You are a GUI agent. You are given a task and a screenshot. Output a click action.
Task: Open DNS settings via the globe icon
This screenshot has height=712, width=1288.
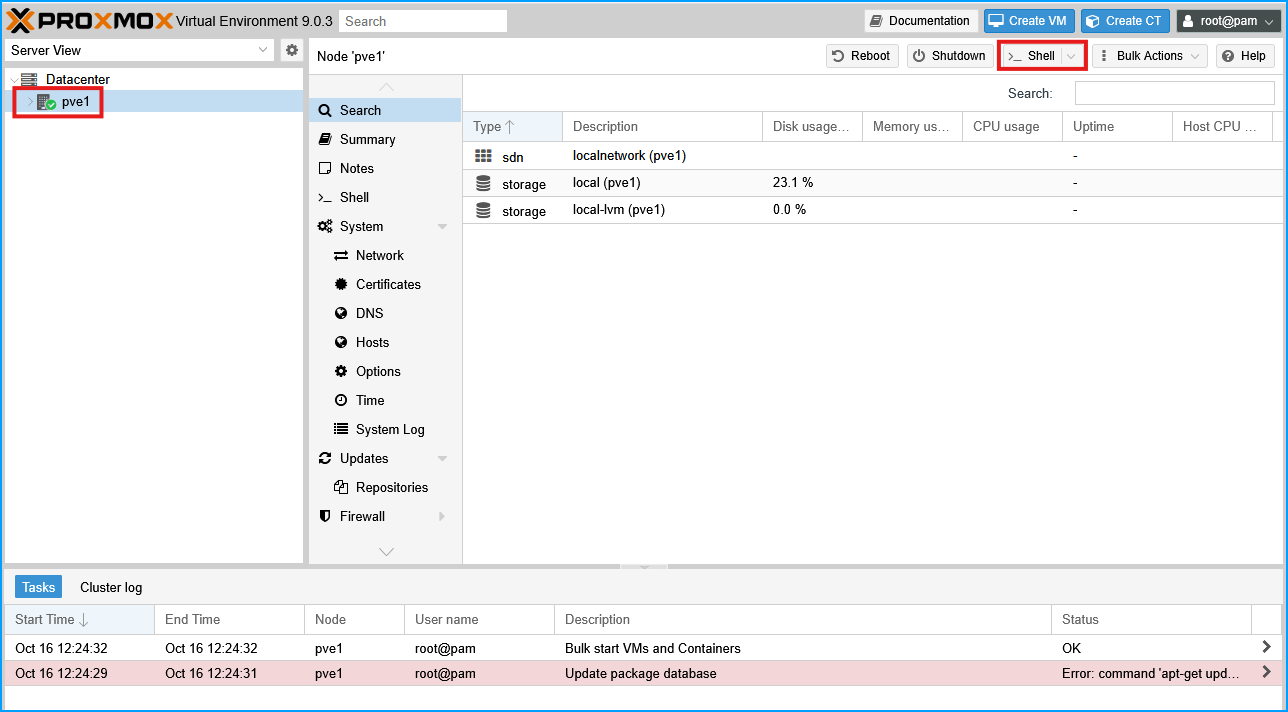tap(340, 313)
